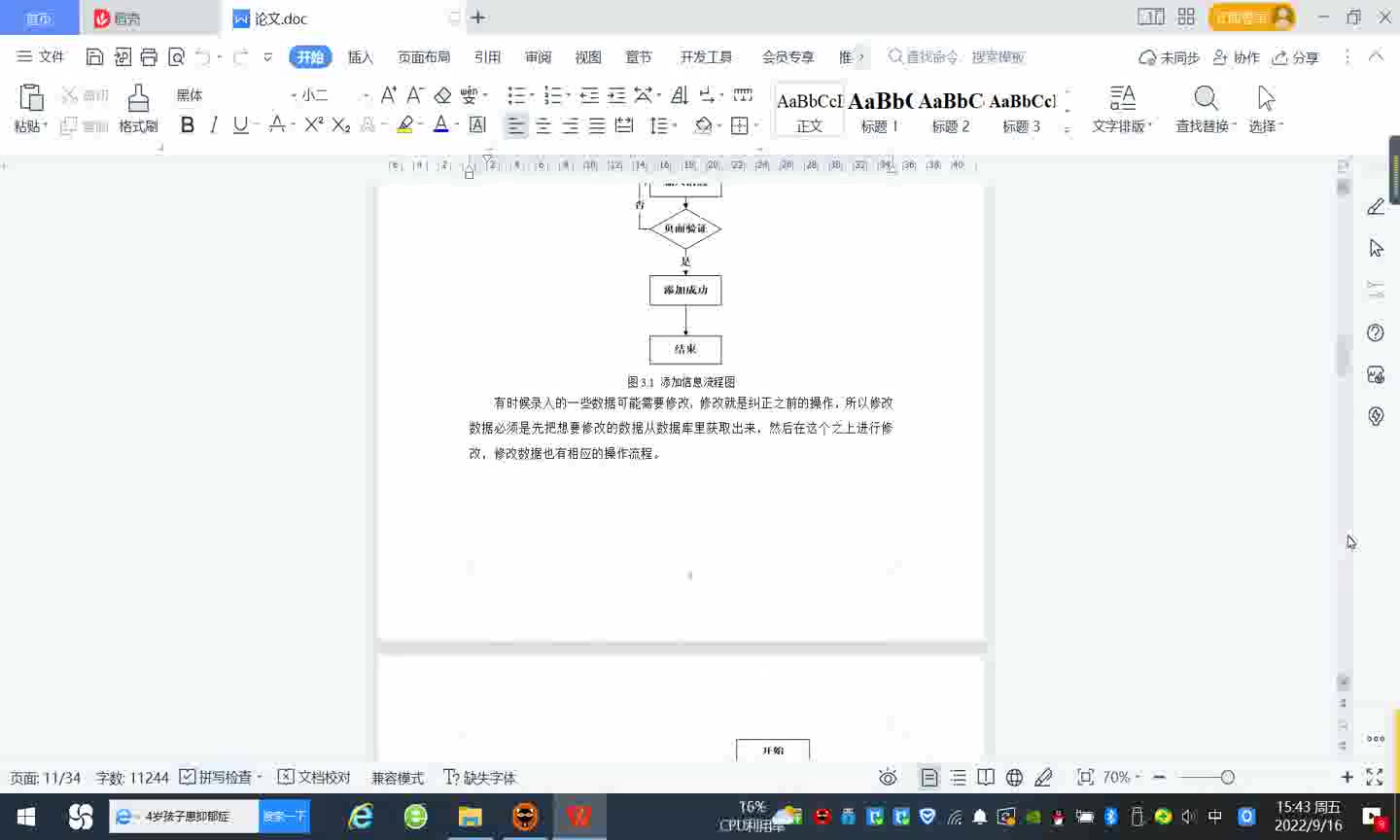Click the 未同步 sync status button
The height and width of the screenshot is (840, 1400).
pyautogui.click(x=1170, y=57)
